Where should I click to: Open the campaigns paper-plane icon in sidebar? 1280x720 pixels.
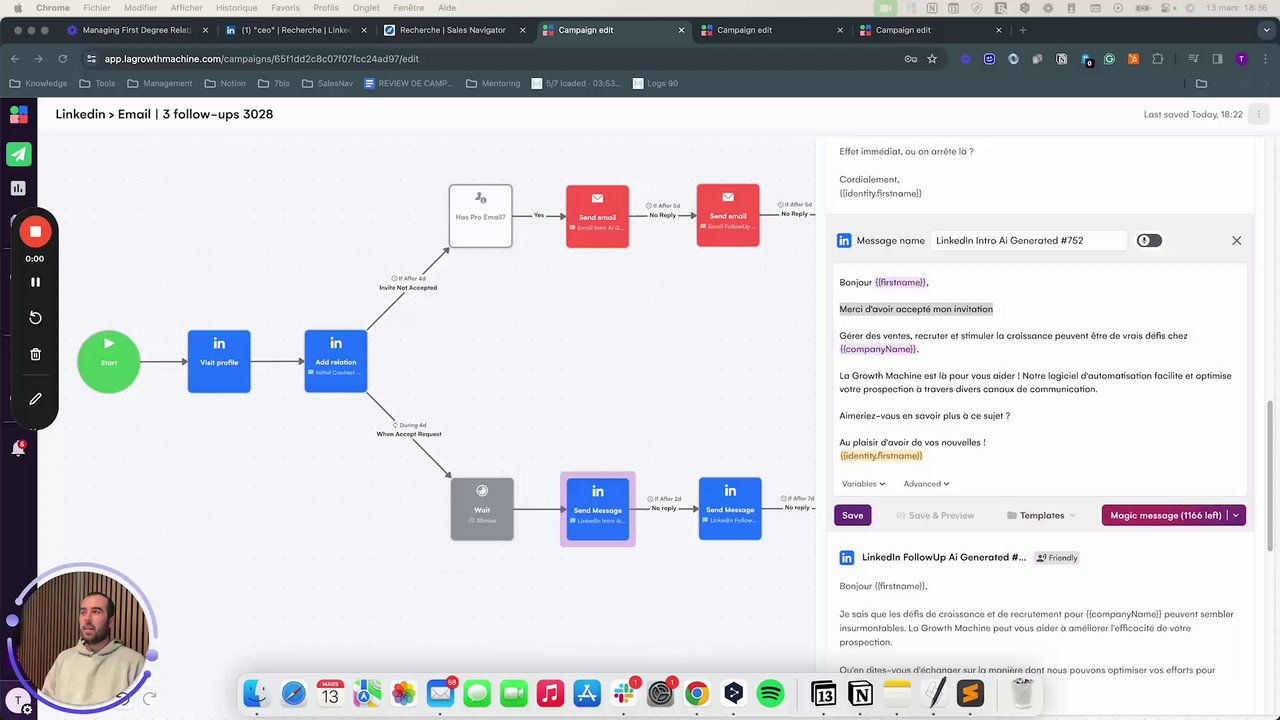(x=18, y=154)
